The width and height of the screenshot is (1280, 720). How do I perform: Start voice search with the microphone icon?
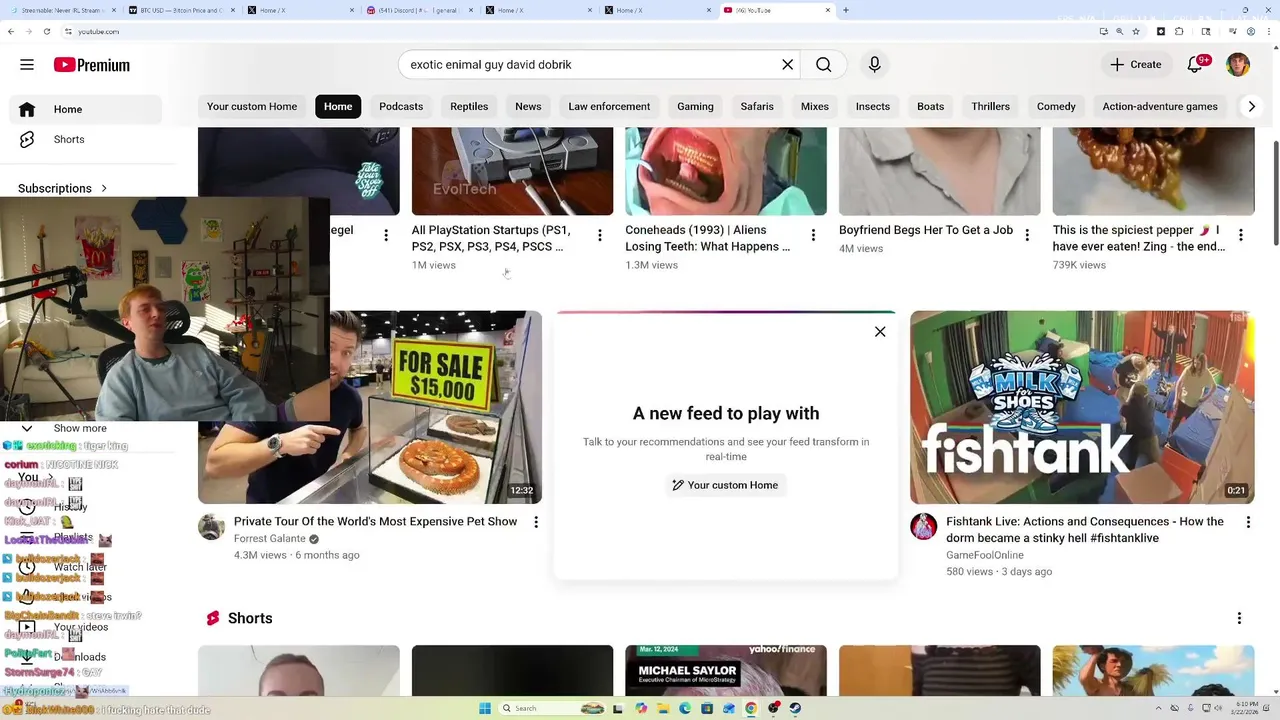874,65
